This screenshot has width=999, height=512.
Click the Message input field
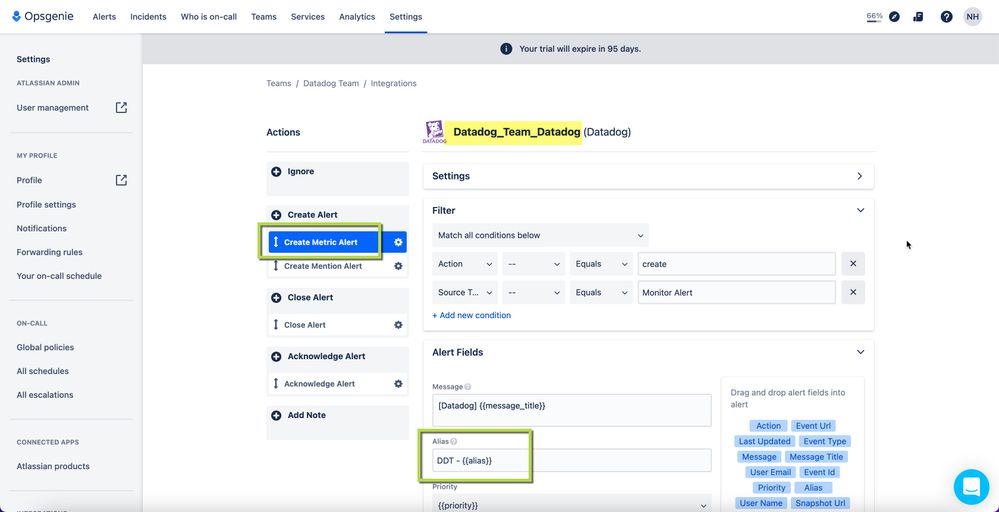pos(571,410)
